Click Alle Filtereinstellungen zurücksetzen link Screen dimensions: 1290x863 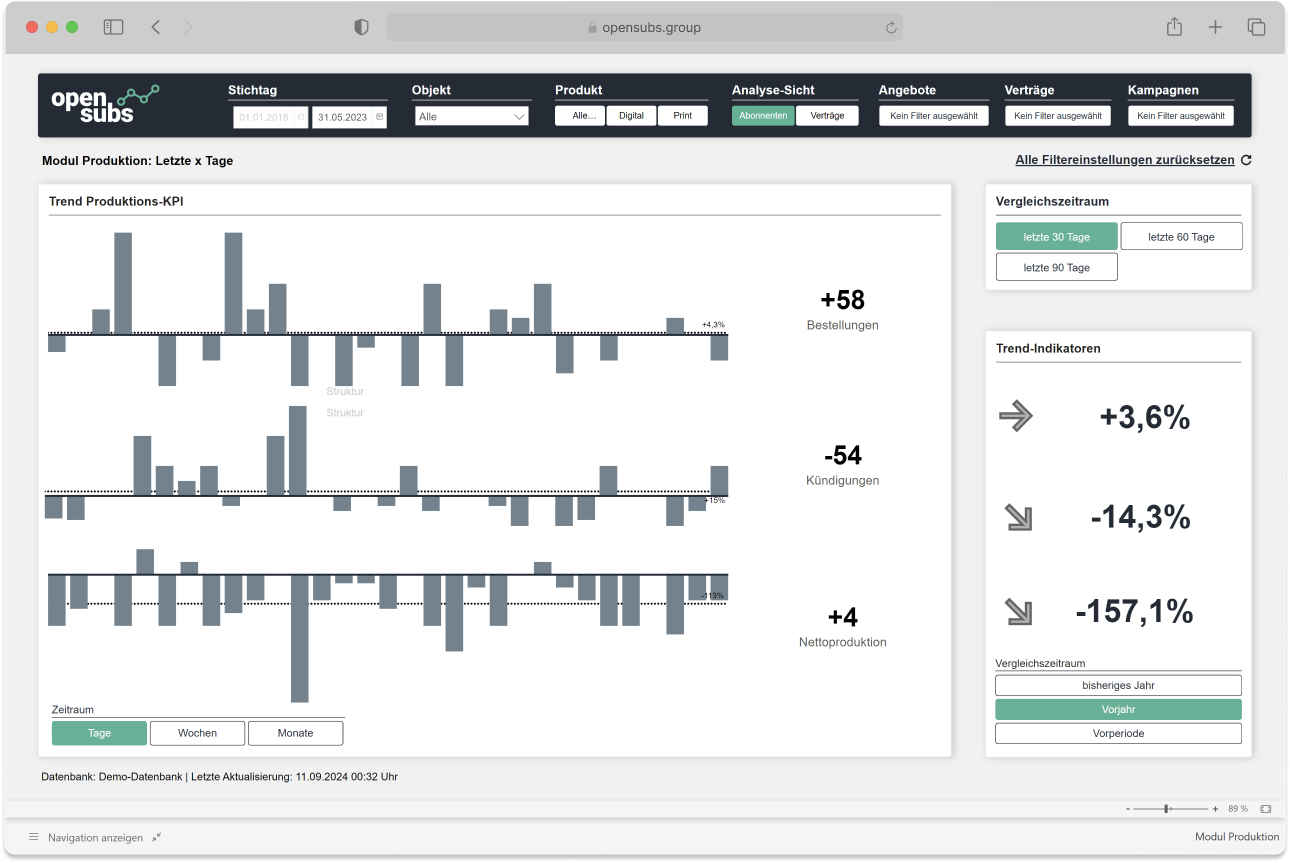coord(1125,160)
